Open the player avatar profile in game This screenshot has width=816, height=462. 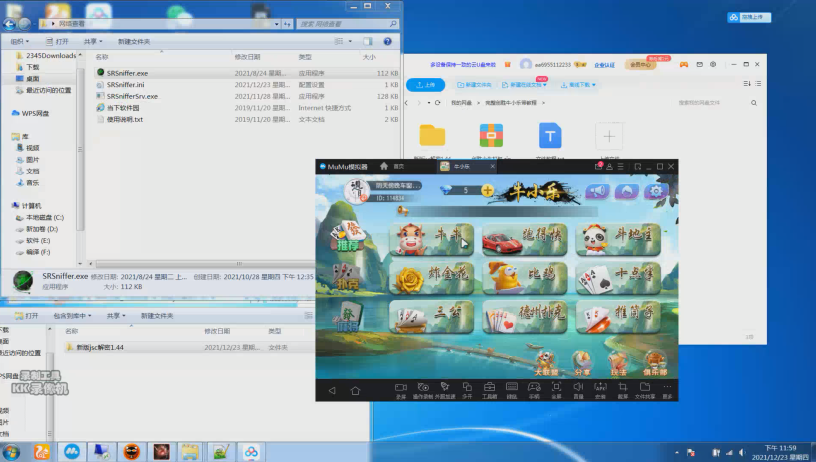pos(357,191)
